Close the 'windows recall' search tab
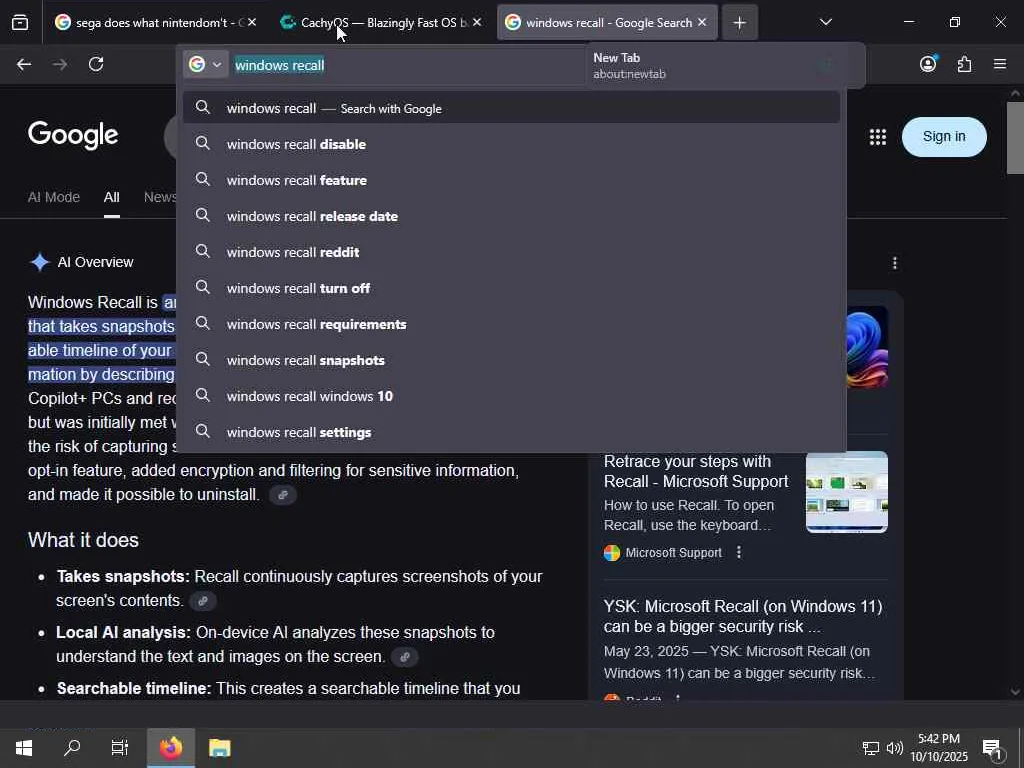 click(x=702, y=23)
